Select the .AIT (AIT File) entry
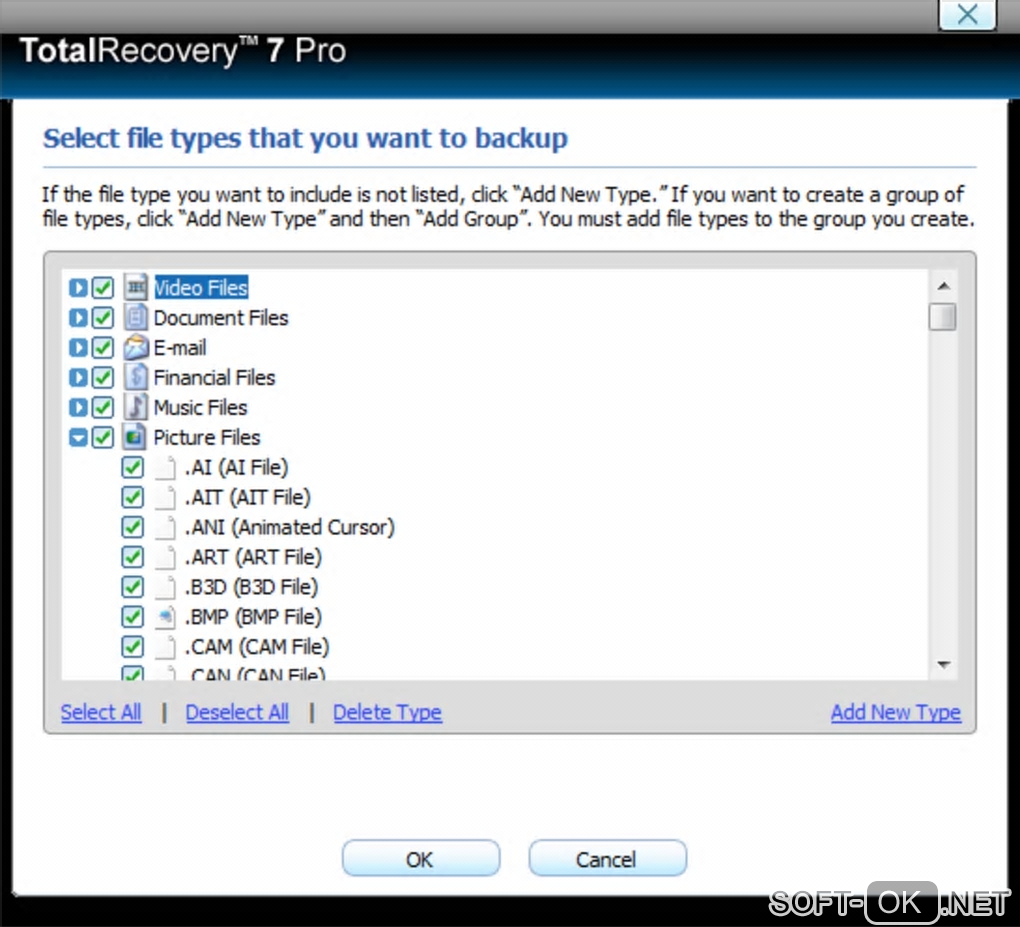 (247, 497)
